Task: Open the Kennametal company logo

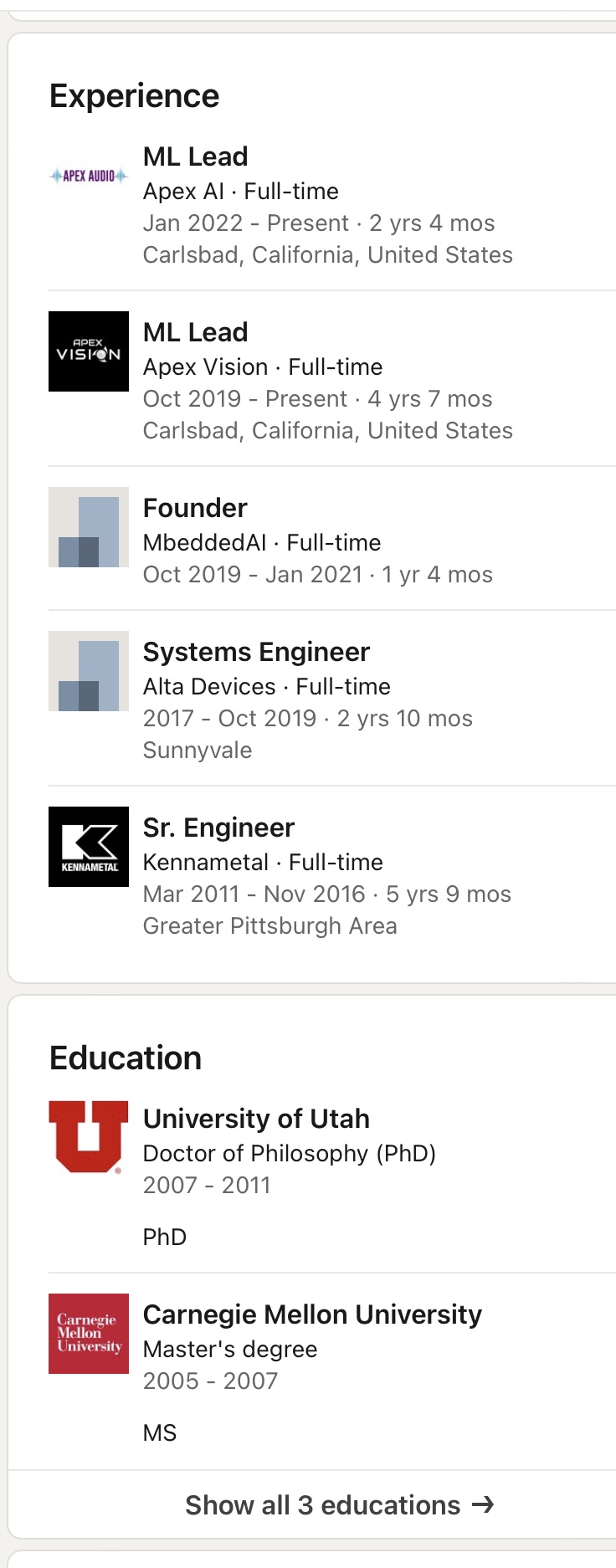Action: tap(89, 847)
